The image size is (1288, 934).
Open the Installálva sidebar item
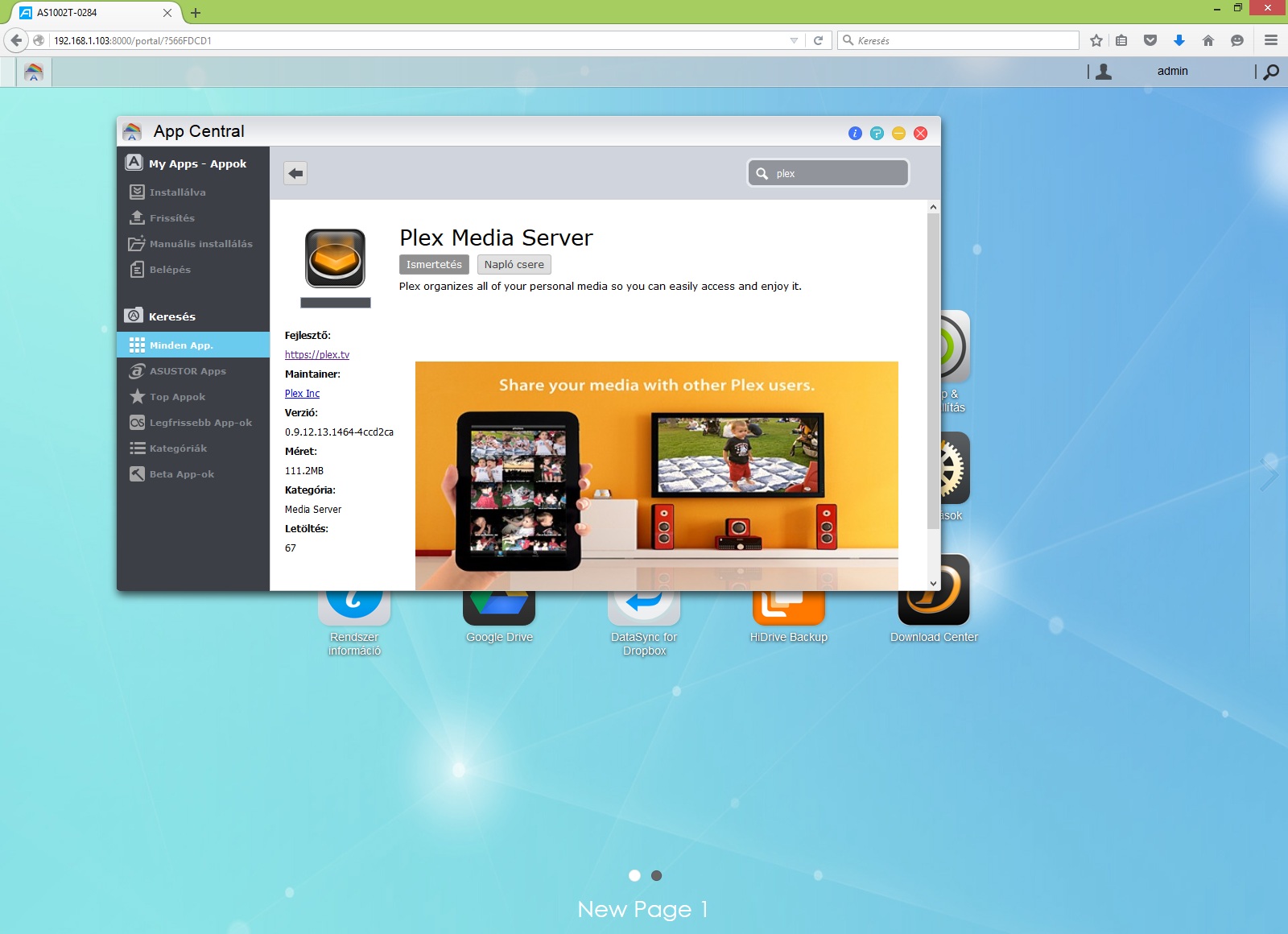click(193, 192)
